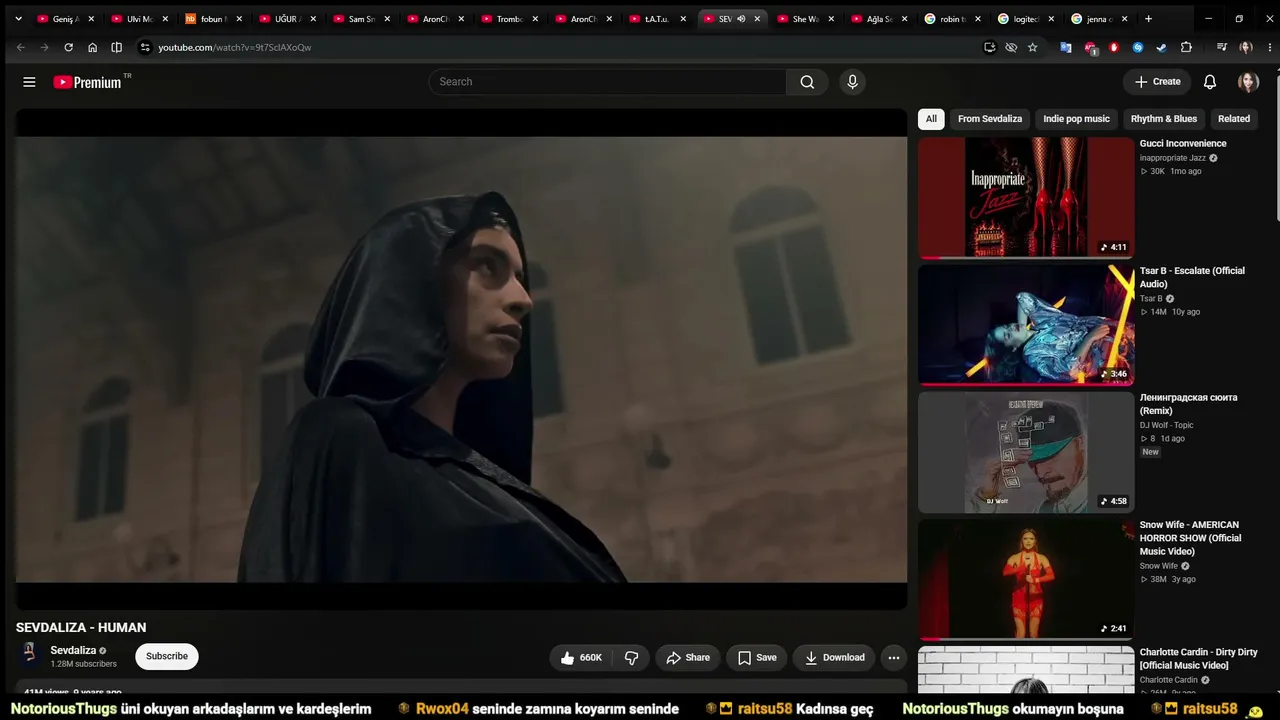Image resolution: width=1280 pixels, height=720 pixels.
Task: Switch to the logitech Google tab
Action: 1028,19
